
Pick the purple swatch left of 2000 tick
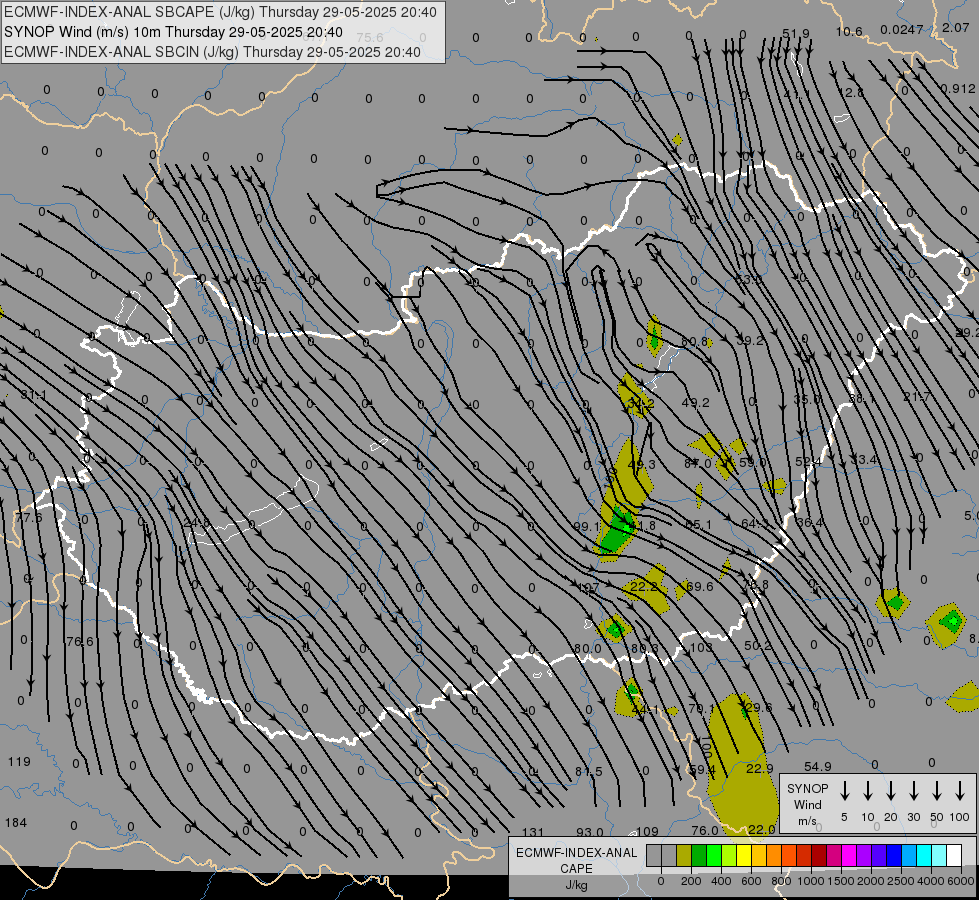tap(864, 855)
